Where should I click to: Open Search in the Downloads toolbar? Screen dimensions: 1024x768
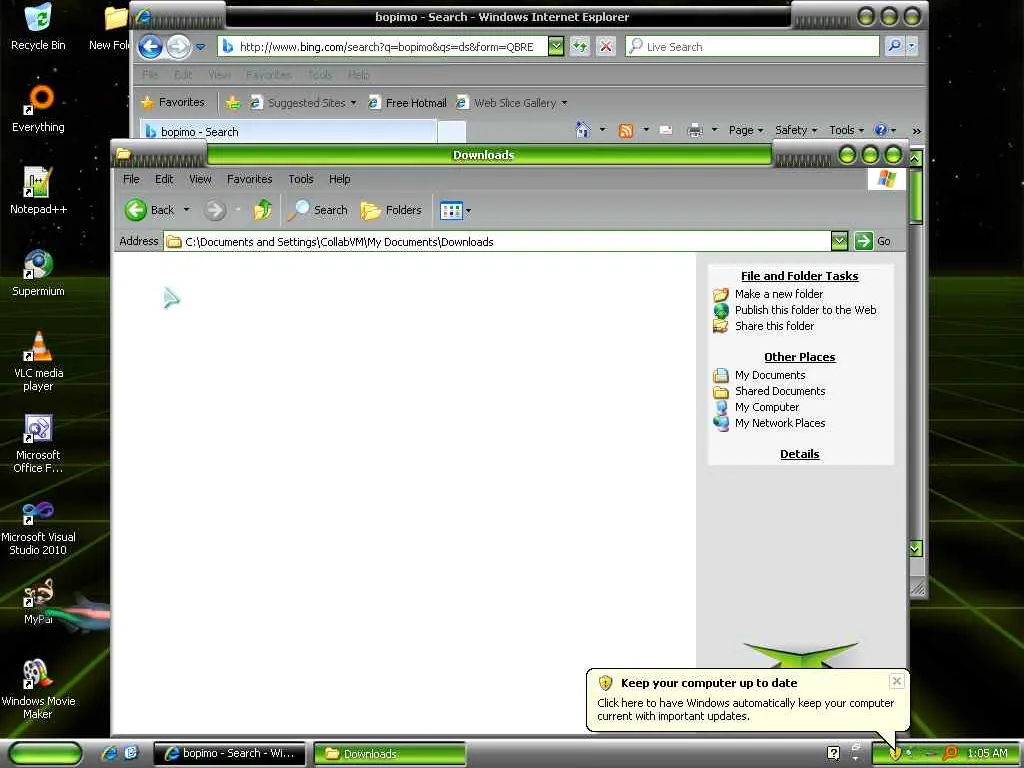click(x=318, y=210)
